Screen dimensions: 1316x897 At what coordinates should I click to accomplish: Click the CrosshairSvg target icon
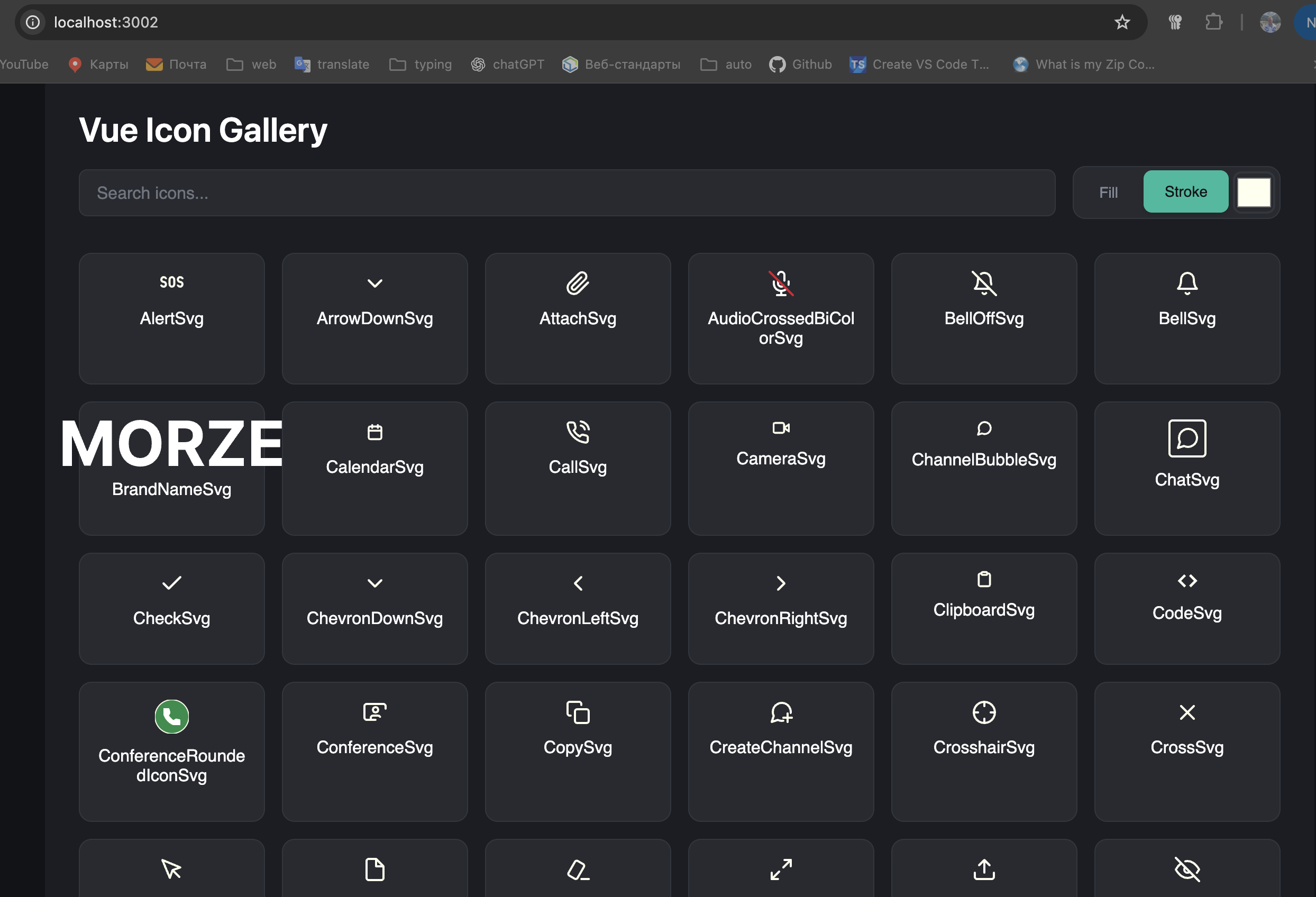pyautogui.click(x=984, y=712)
